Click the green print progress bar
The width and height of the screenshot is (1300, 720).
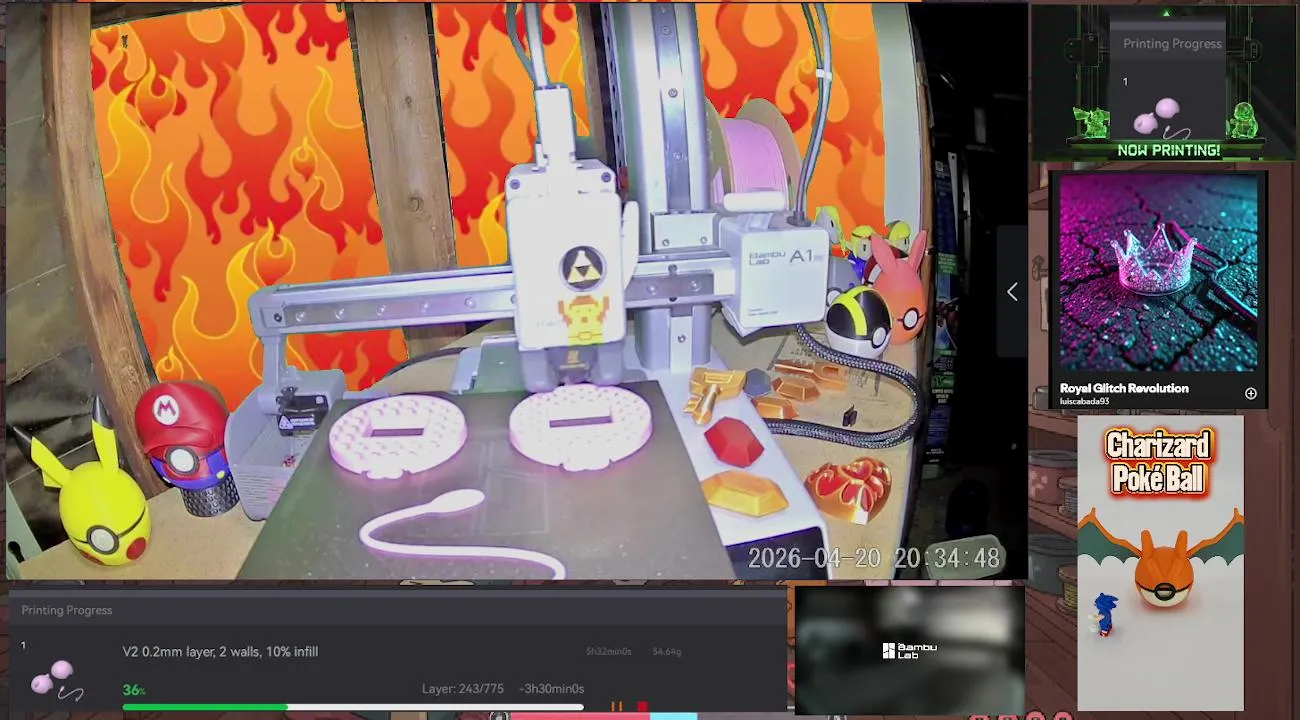(352, 707)
